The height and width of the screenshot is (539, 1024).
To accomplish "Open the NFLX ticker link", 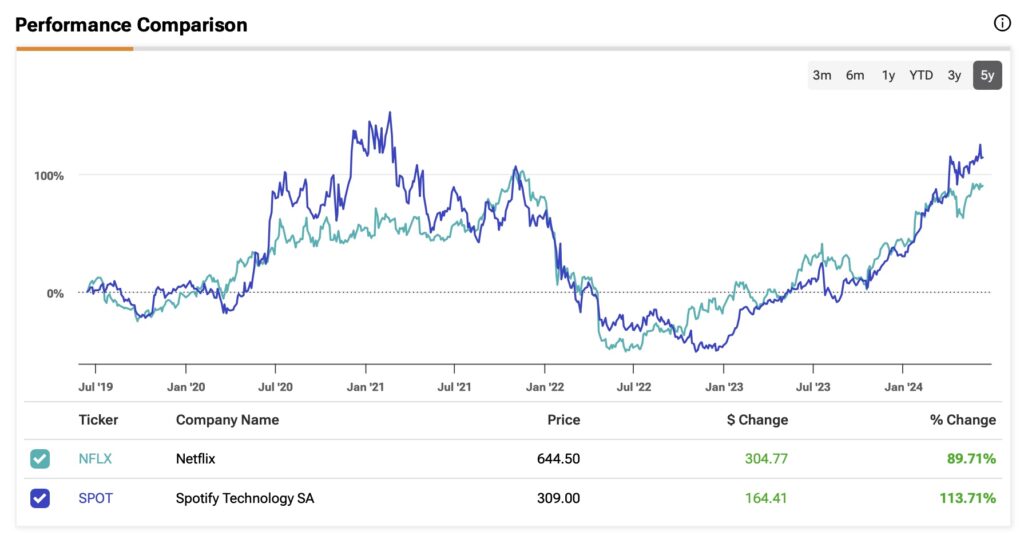I will pos(95,459).
